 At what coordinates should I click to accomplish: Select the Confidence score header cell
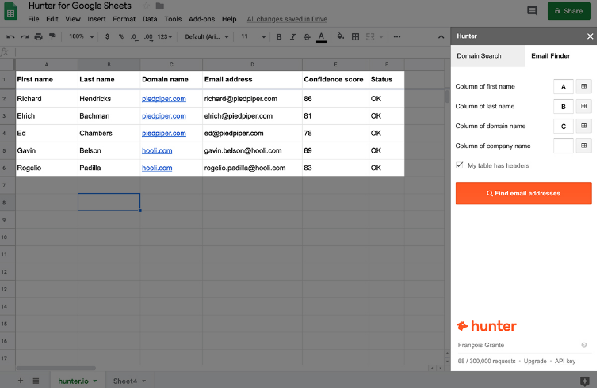coord(335,79)
